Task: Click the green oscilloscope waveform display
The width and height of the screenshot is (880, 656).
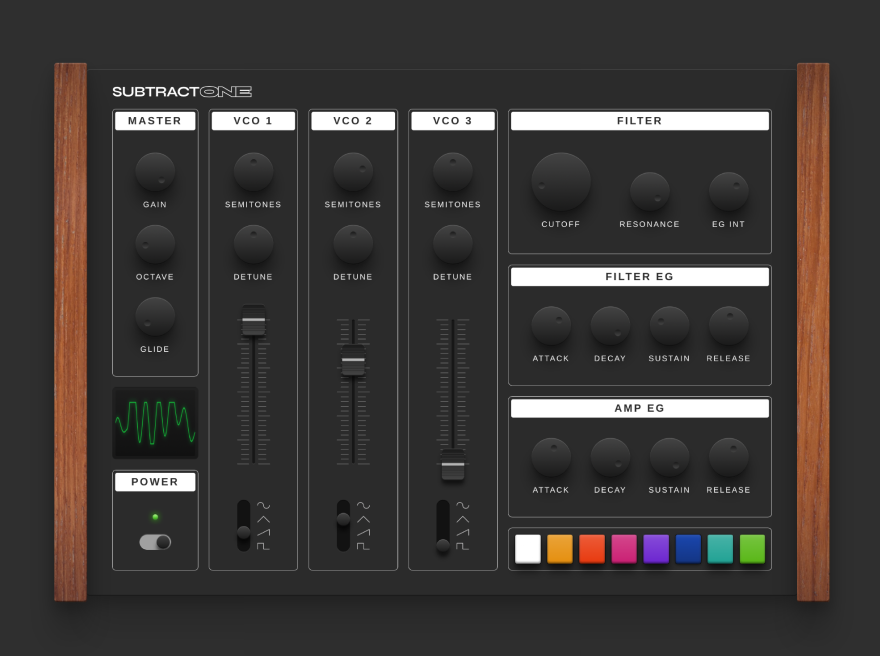Action: (155, 423)
